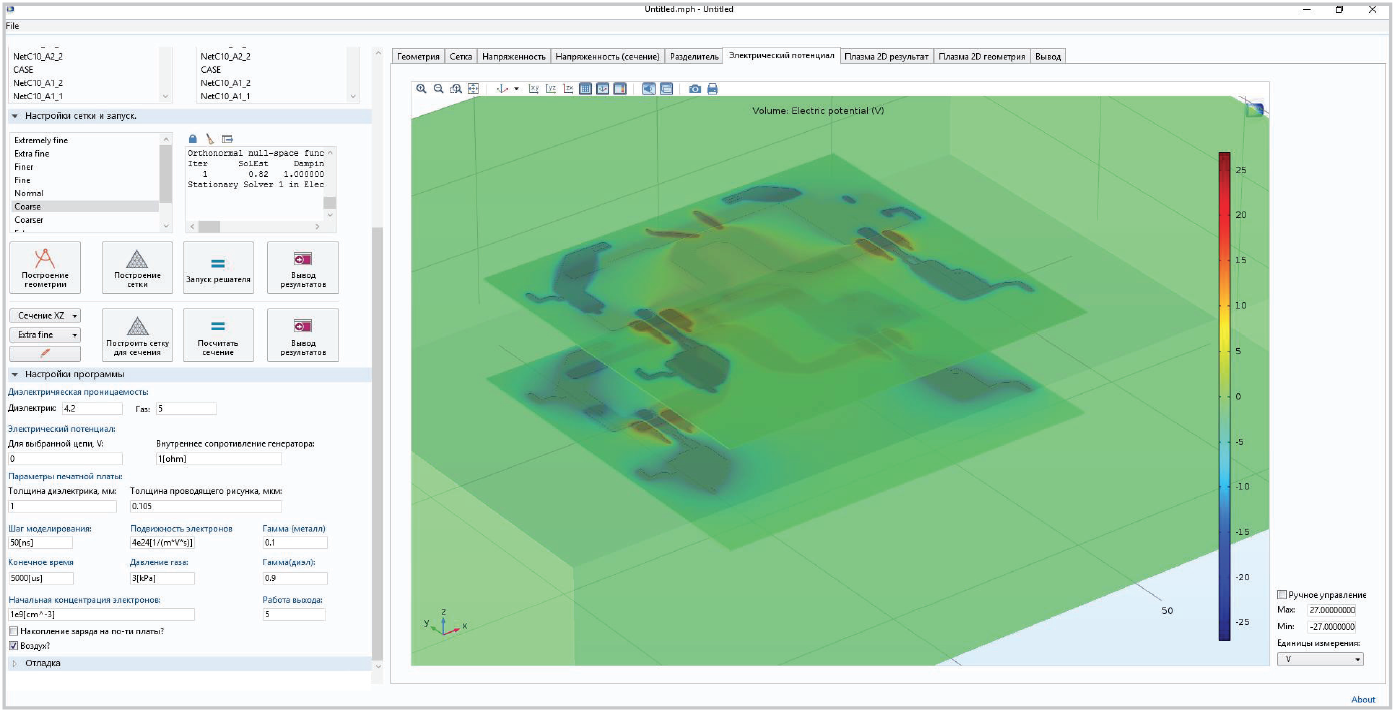
Task: Toggle the color legend icon
Action: tap(620, 89)
